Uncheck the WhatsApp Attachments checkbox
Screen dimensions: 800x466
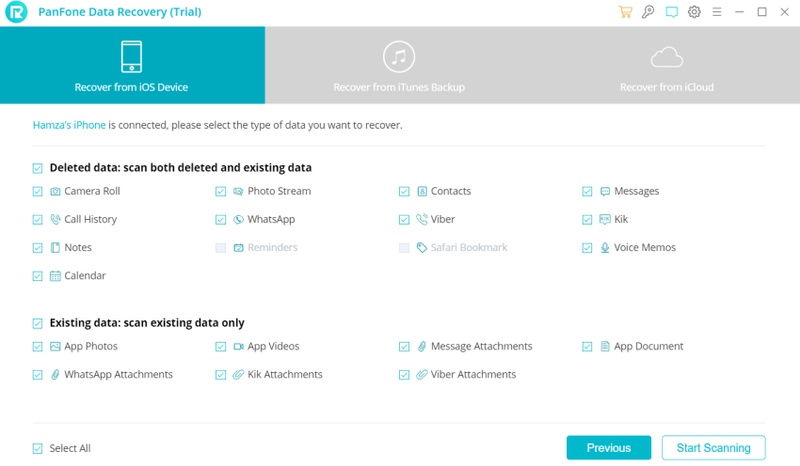coord(37,375)
